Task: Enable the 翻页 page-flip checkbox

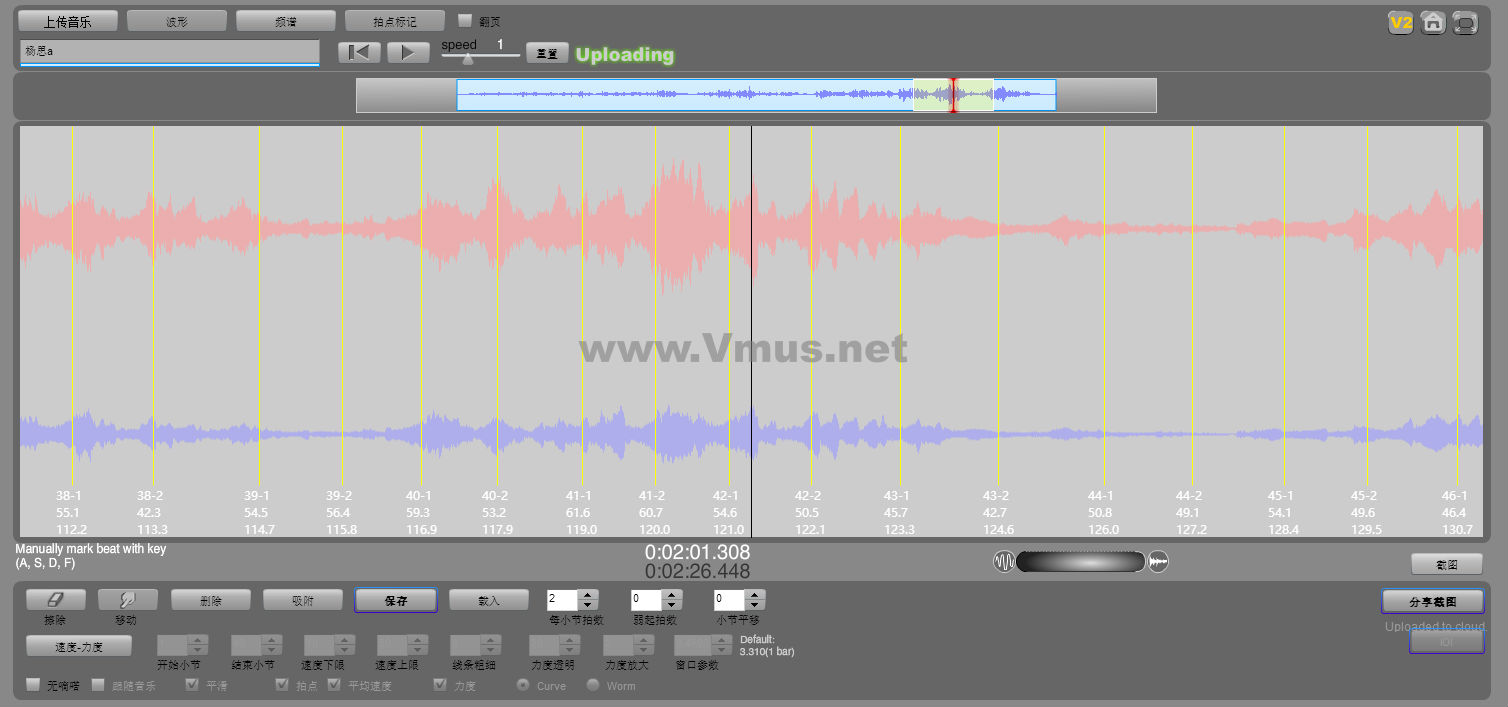Action: pyautogui.click(x=465, y=20)
